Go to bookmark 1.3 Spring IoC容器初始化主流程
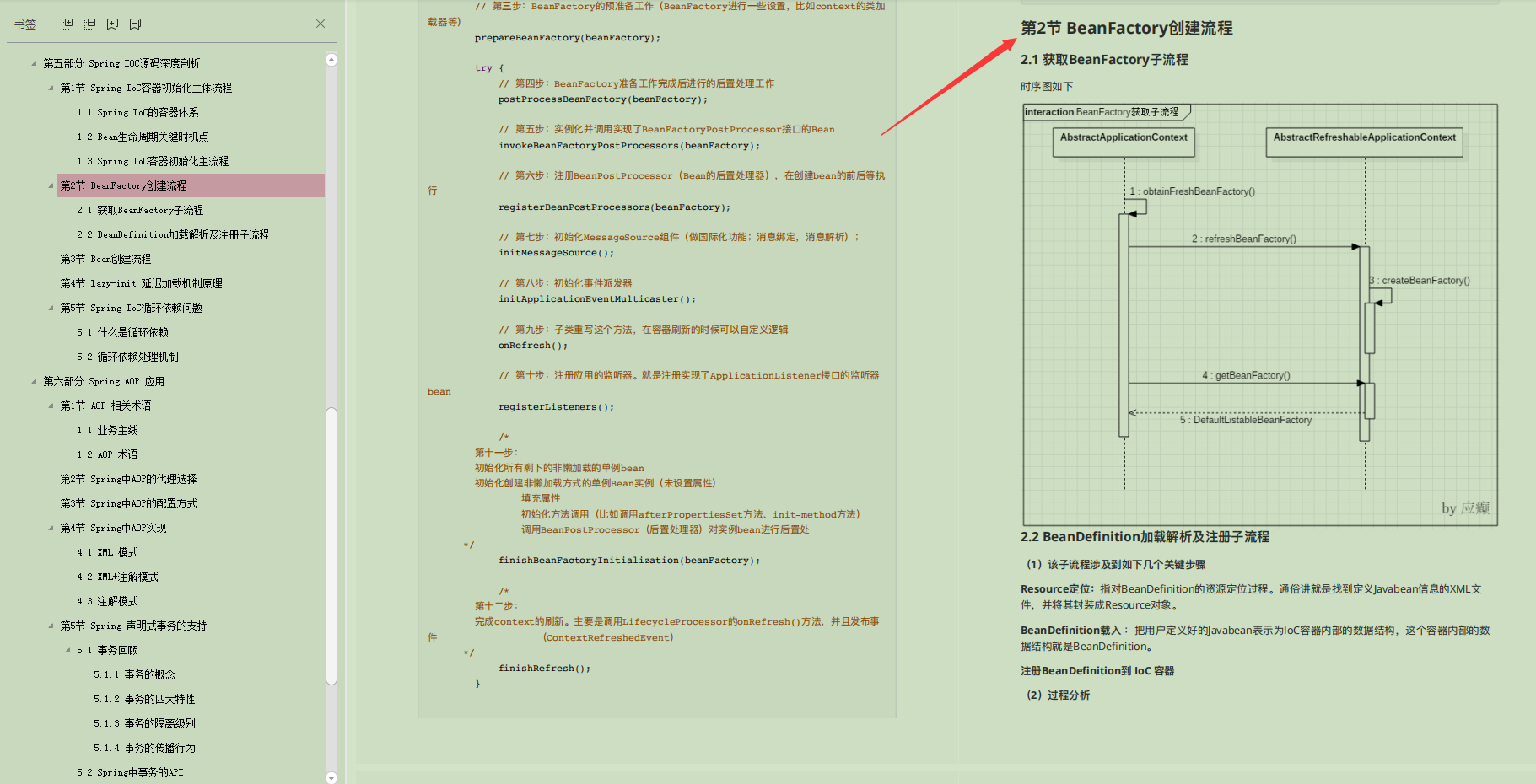The width and height of the screenshot is (1536, 784). click(152, 161)
